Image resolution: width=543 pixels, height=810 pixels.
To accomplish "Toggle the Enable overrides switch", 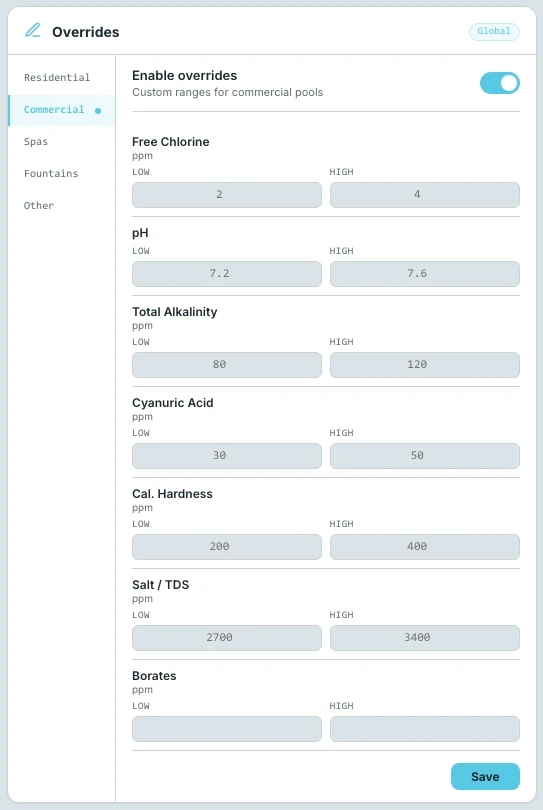I will pyautogui.click(x=500, y=83).
